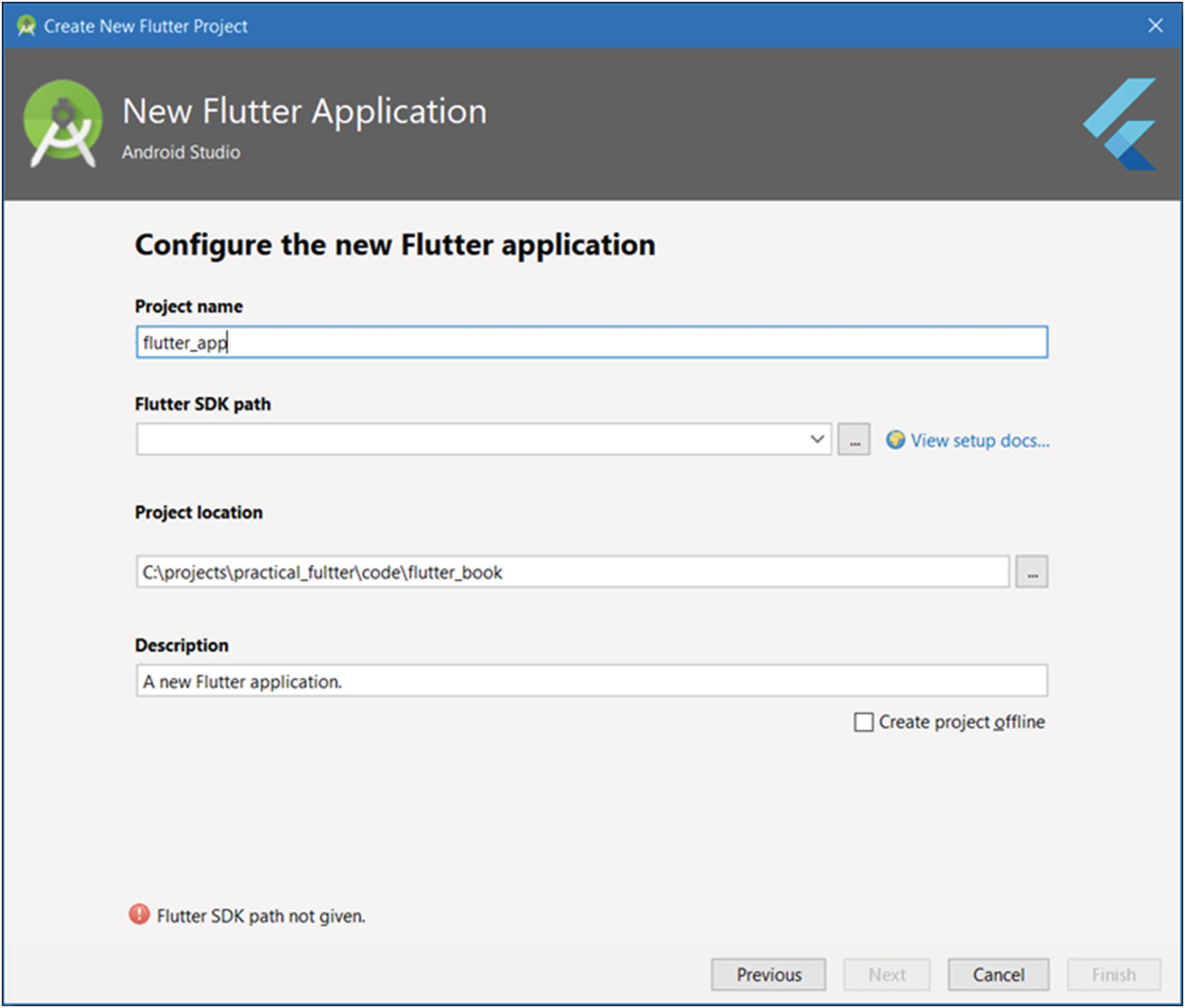
Task: Click the globe icon beside View setup docs
Action: pos(895,439)
